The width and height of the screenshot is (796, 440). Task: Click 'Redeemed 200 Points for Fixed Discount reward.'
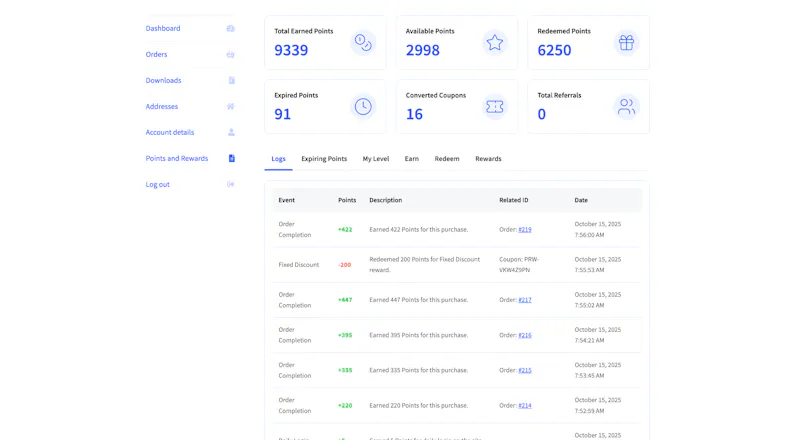(x=424, y=264)
